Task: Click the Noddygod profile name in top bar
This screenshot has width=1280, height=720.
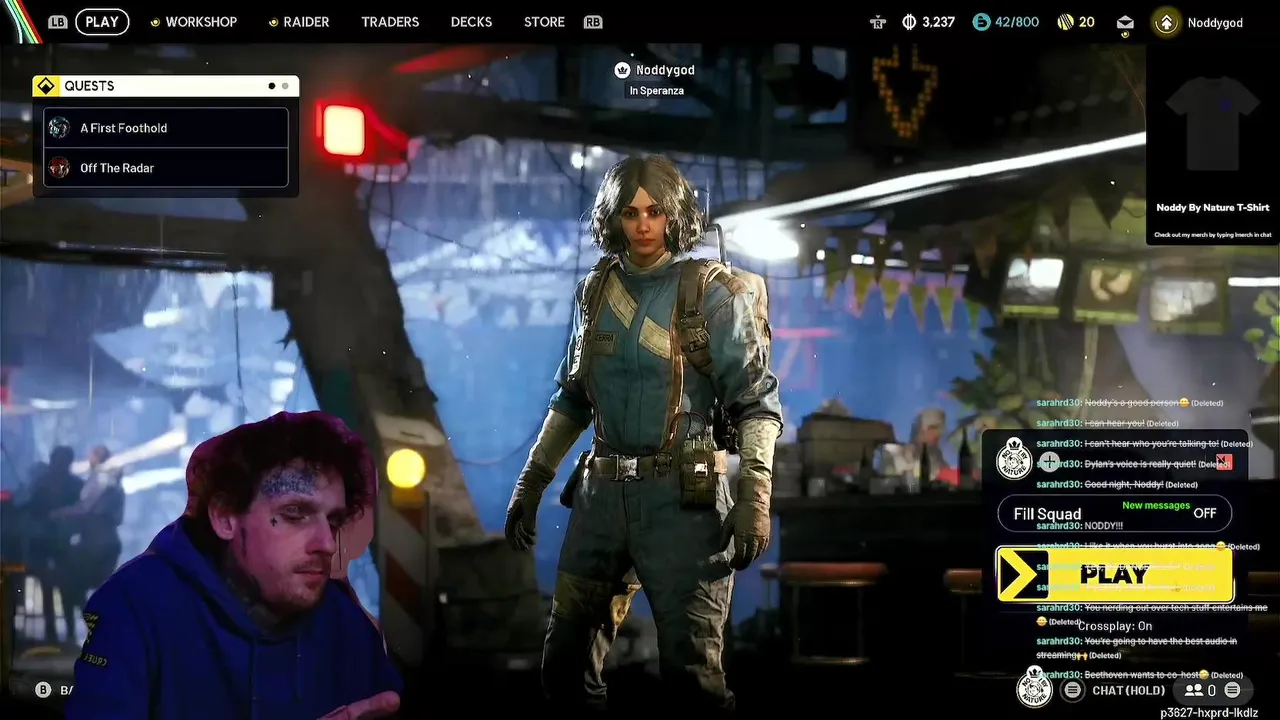Action: 1215,22
